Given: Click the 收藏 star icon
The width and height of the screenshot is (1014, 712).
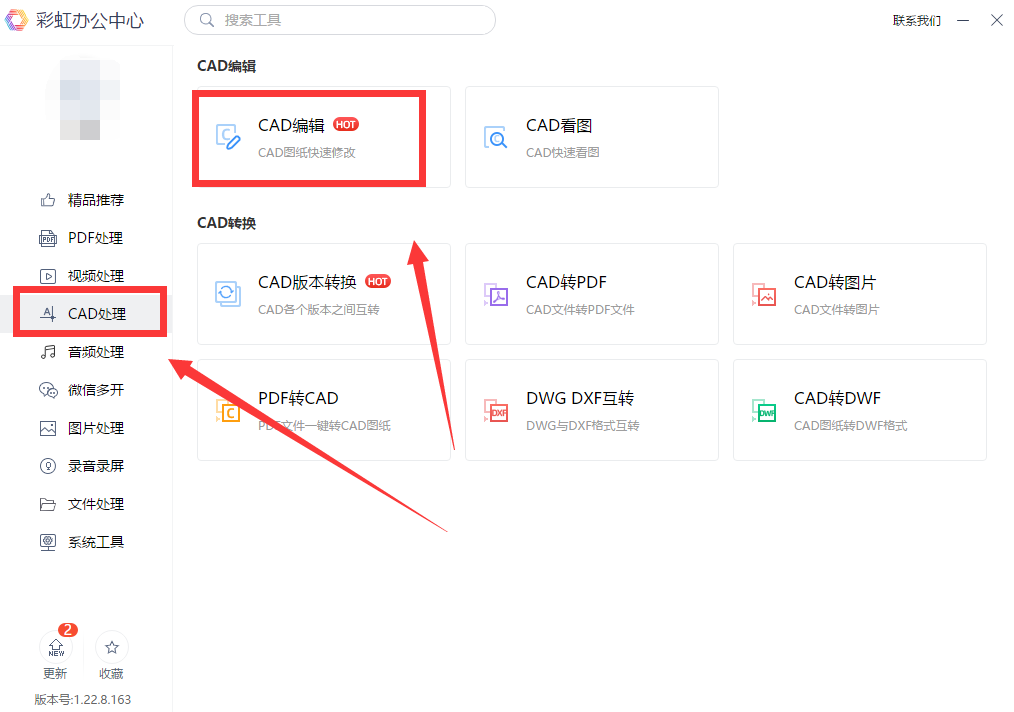Looking at the screenshot, I should 112,647.
